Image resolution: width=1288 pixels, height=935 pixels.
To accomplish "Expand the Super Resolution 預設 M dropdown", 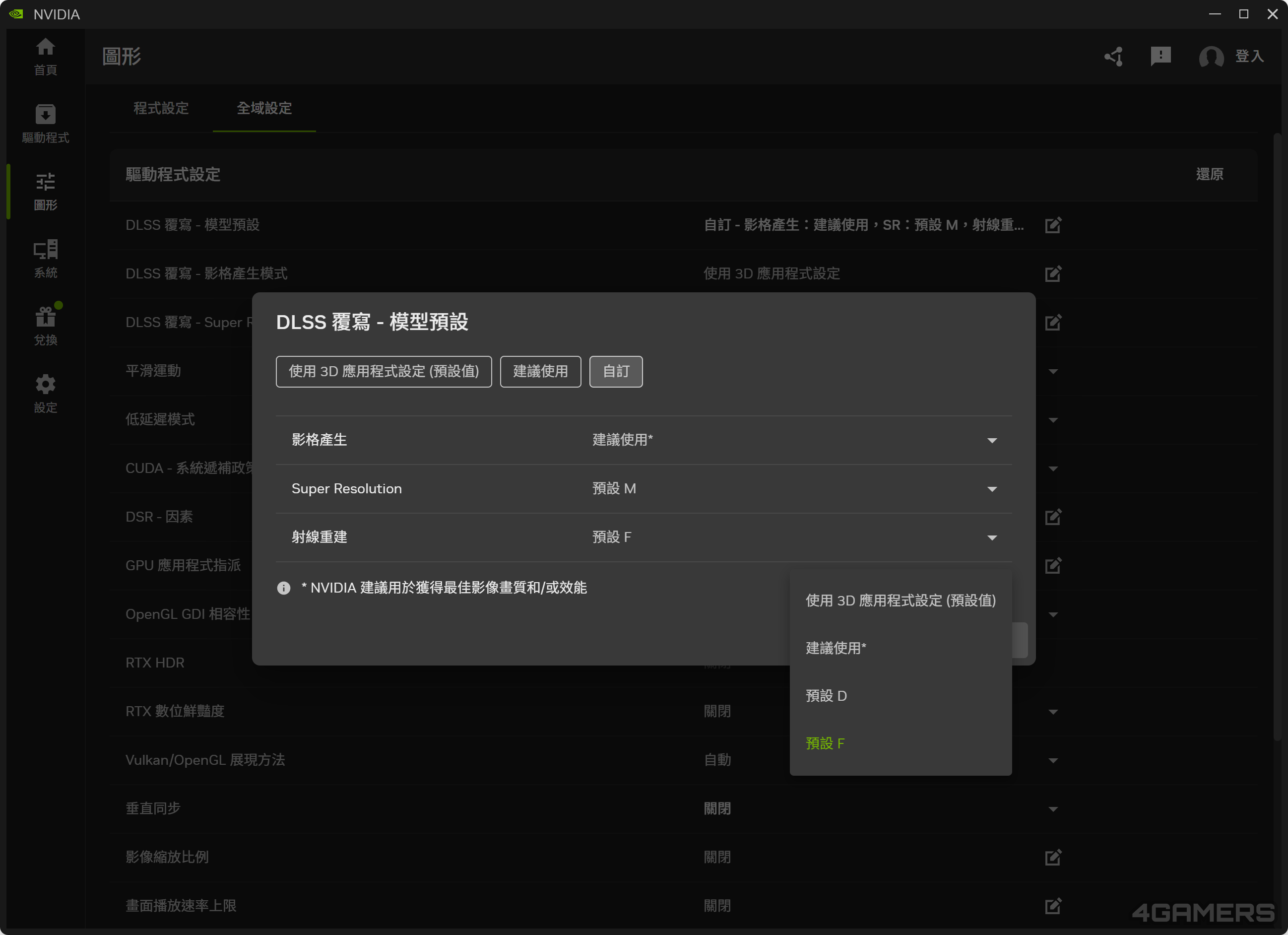I will coord(992,489).
